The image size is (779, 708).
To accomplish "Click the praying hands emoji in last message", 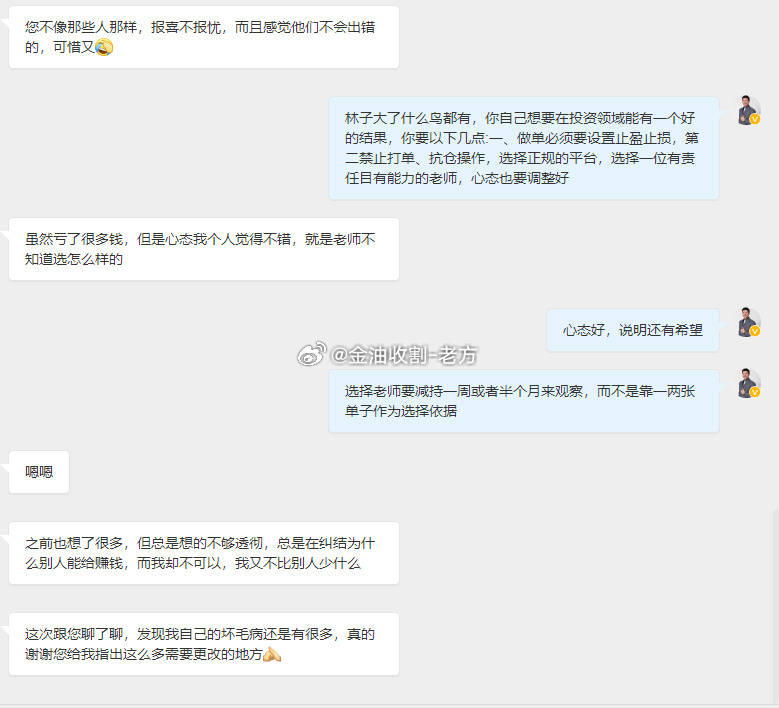I will 272,654.
